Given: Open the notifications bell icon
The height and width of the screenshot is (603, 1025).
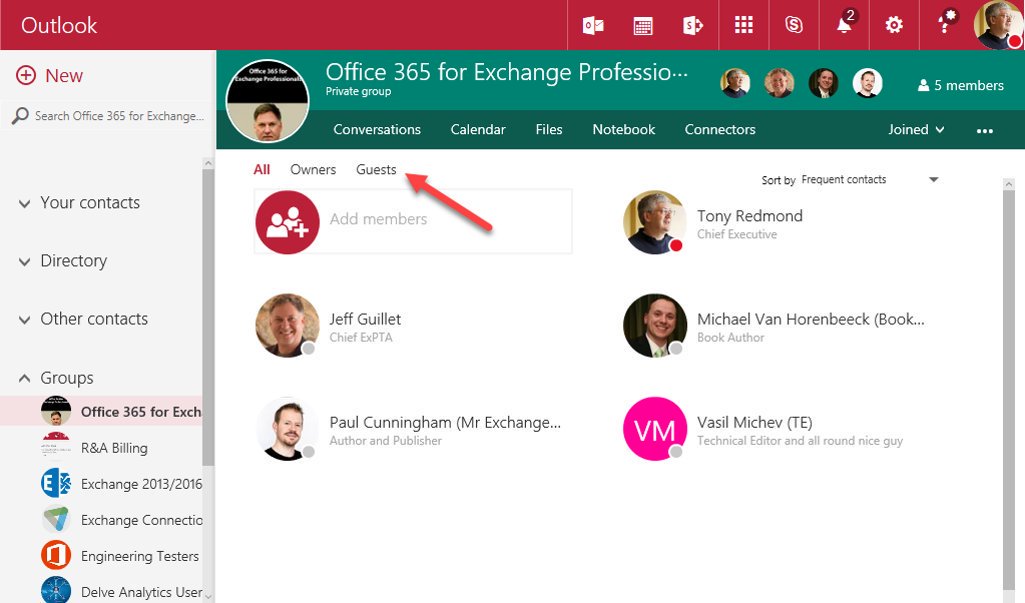Looking at the screenshot, I should point(845,24).
